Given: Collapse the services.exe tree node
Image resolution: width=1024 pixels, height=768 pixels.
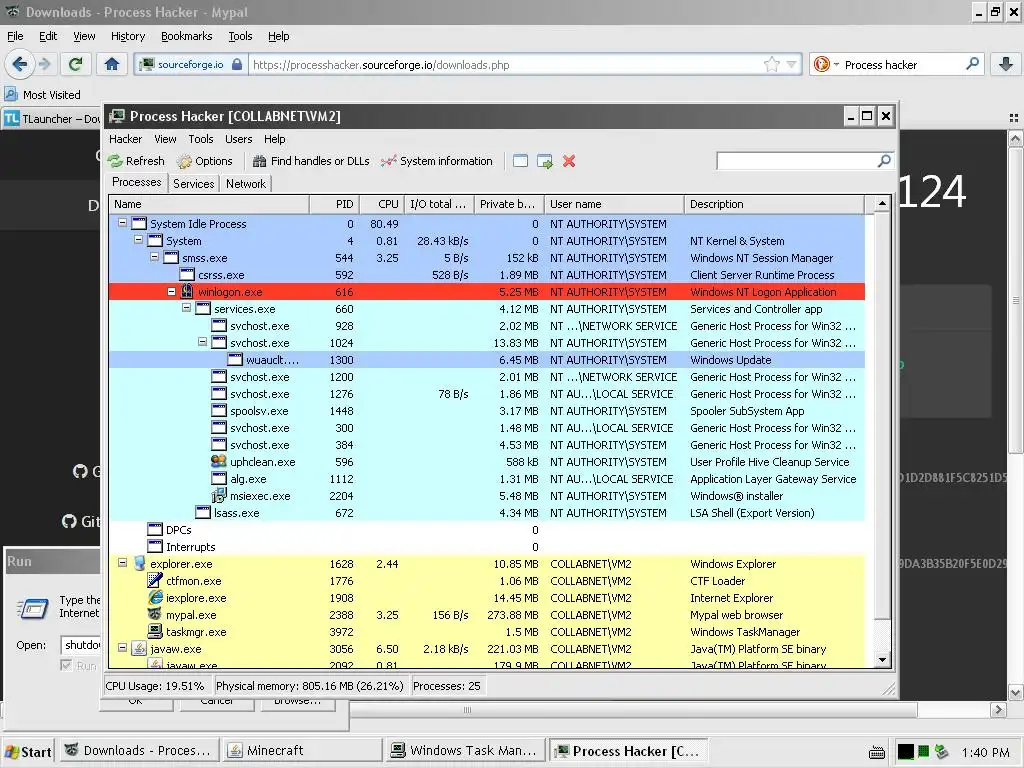Looking at the screenshot, I should pyautogui.click(x=187, y=308).
